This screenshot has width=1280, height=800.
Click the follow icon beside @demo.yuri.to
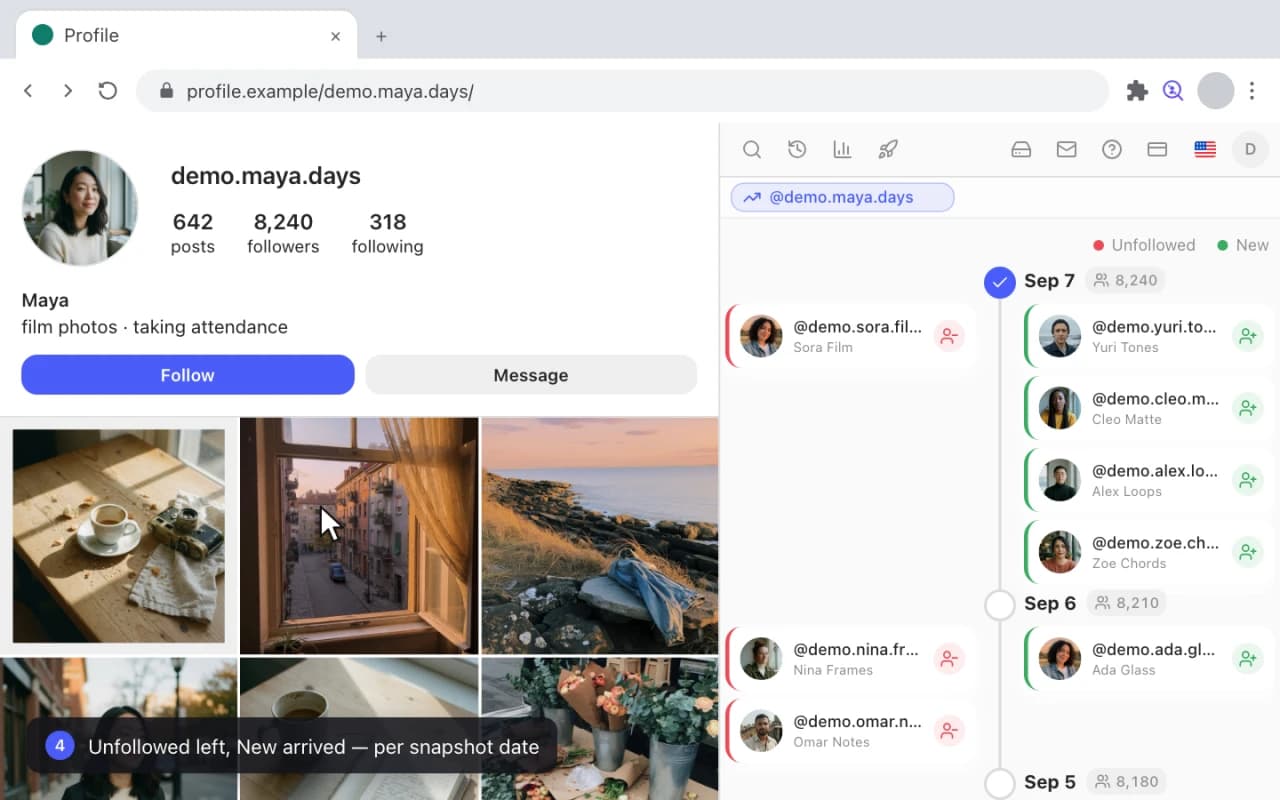(1247, 336)
